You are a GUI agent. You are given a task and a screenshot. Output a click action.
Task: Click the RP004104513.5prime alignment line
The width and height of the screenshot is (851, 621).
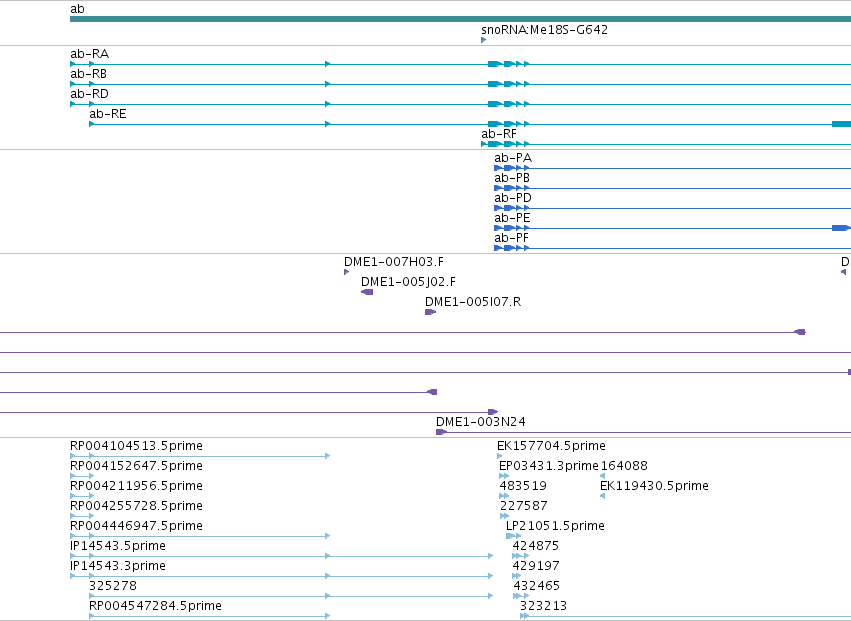(200, 456)
